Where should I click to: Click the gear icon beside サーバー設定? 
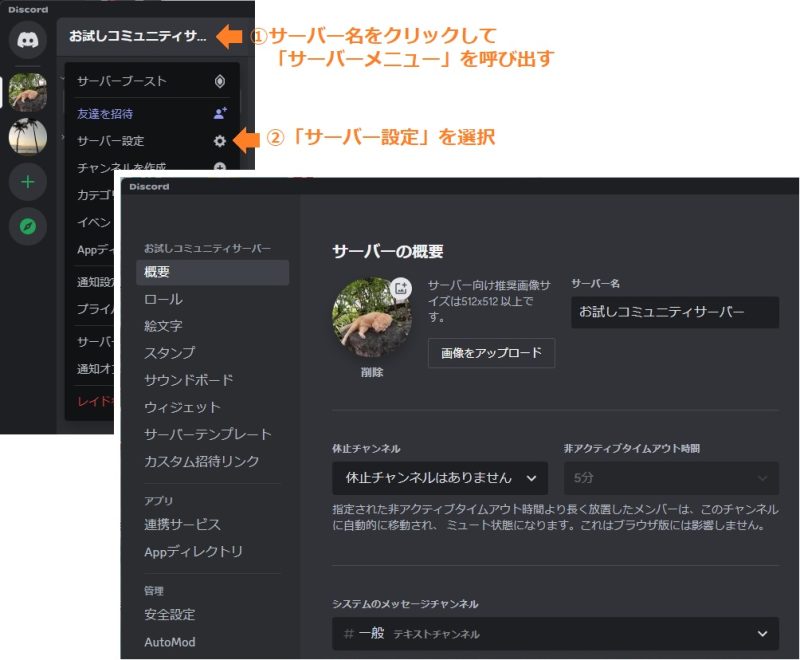[x=220, y=141]
